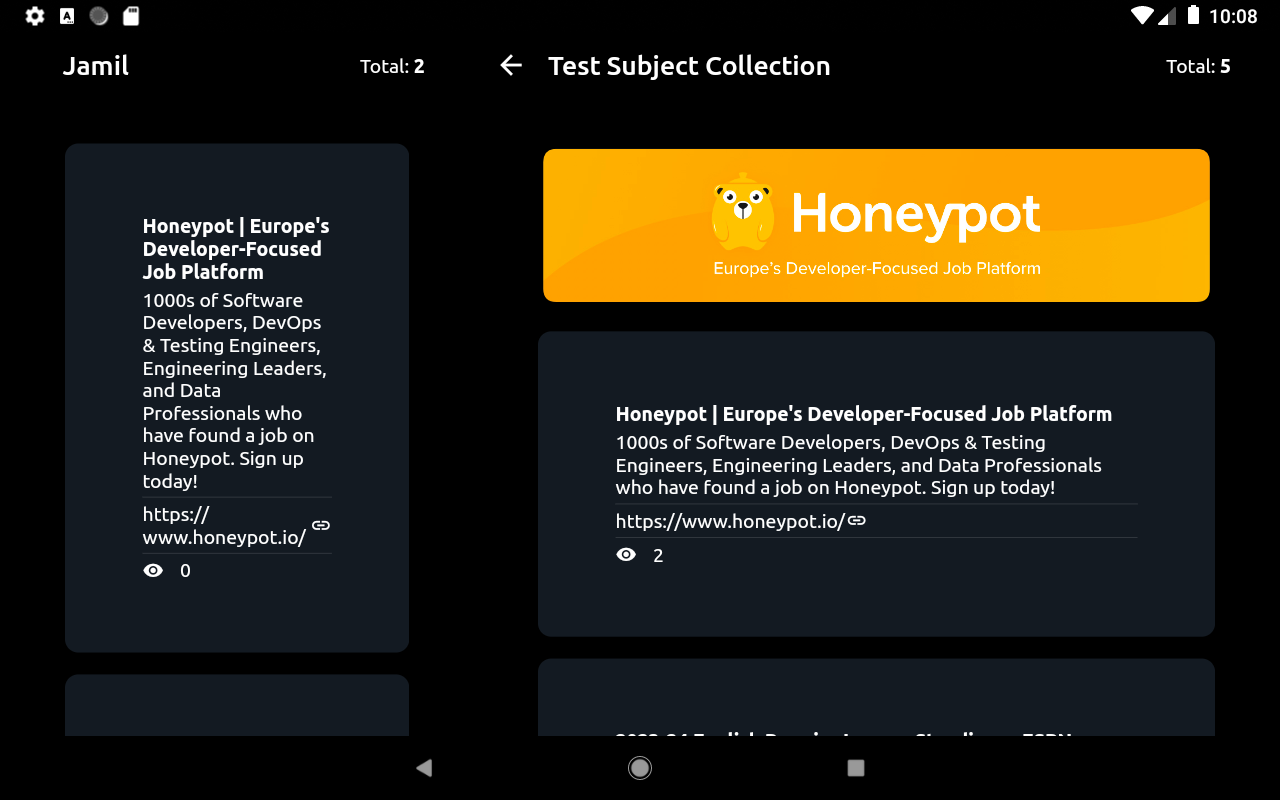Click the 'Total: 2' counter

[392, 67]
